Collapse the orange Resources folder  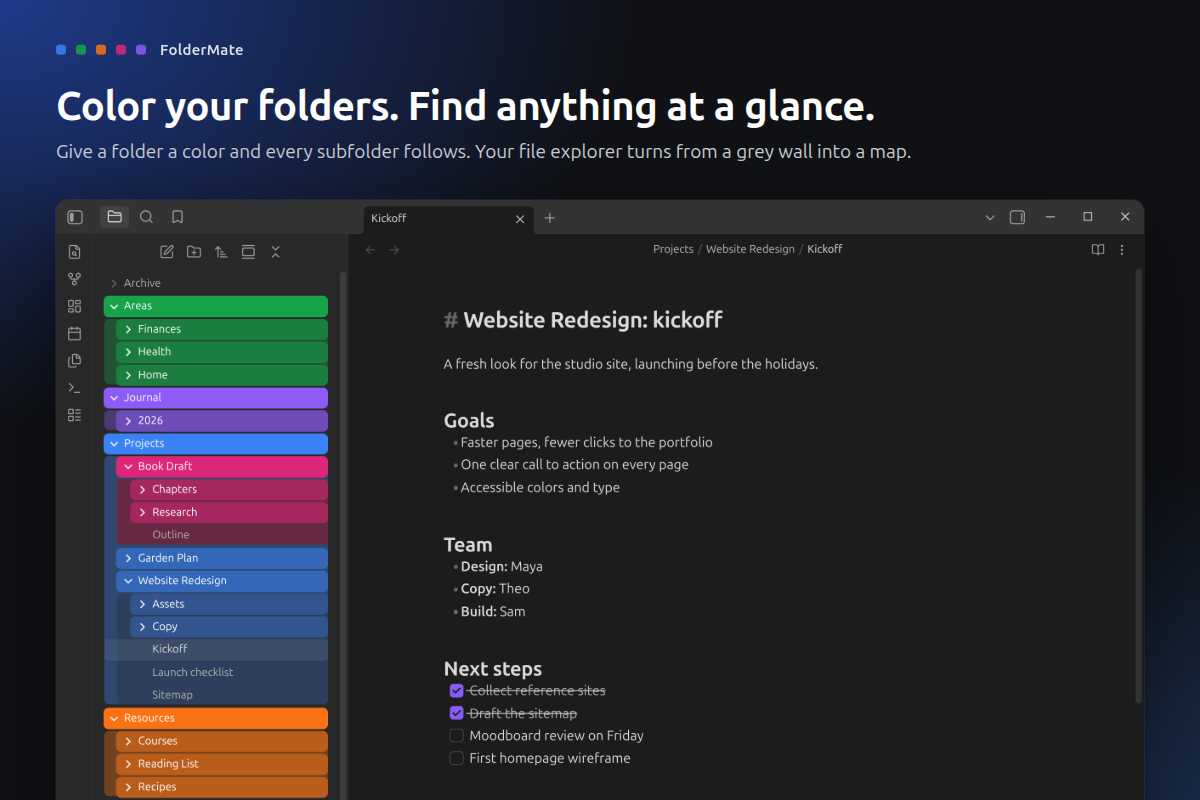[216, 718]
